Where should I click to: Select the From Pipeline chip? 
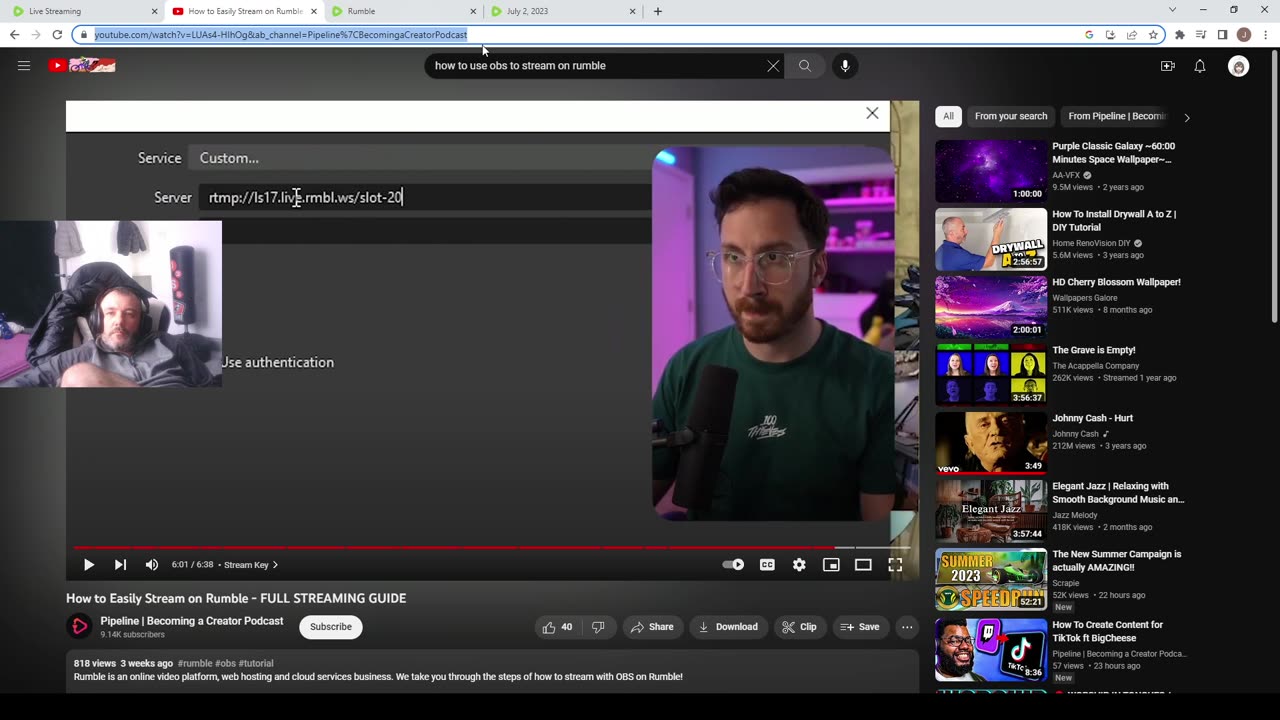tap(1116, 116)
